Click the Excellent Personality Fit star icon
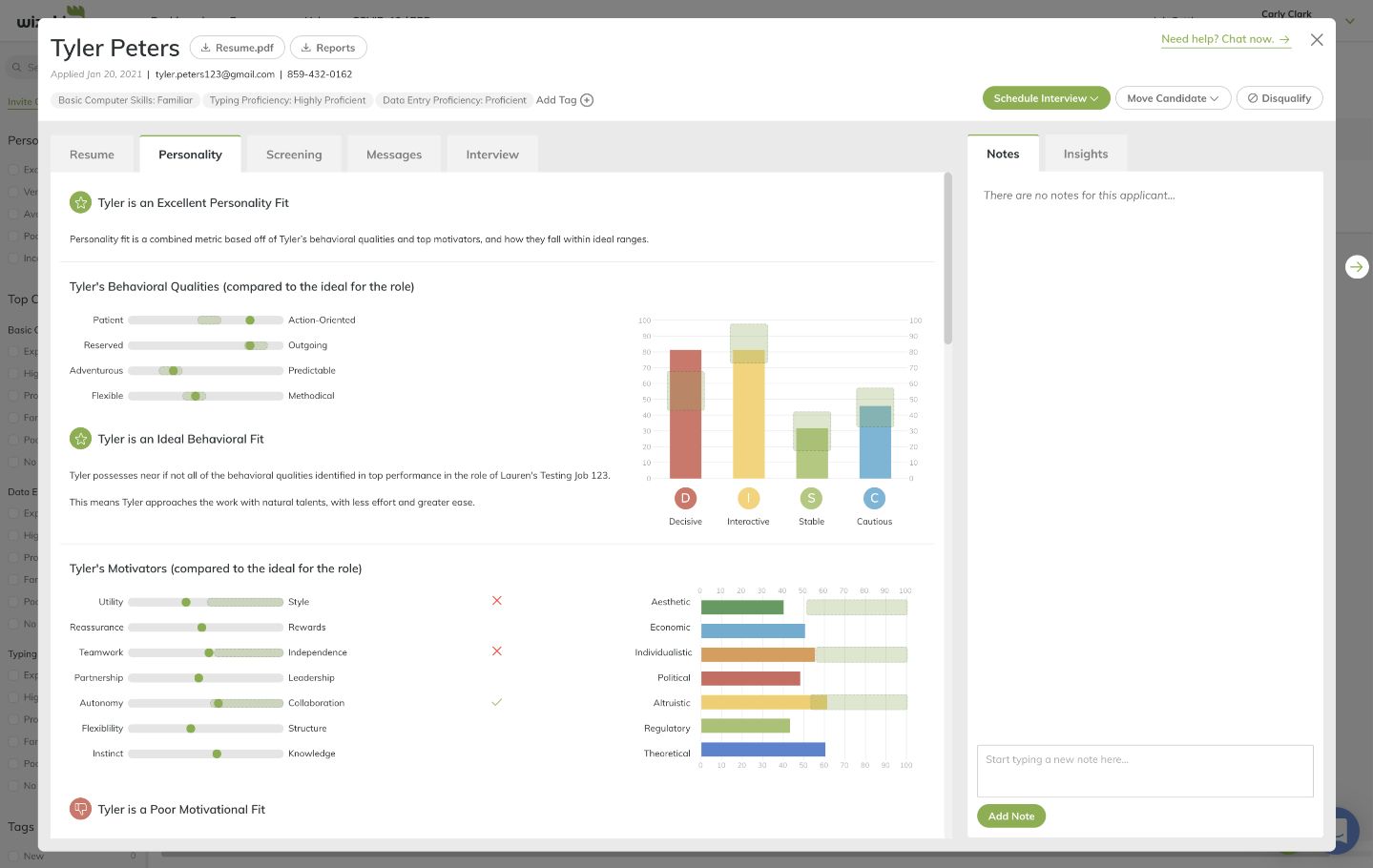 [81, 202]
